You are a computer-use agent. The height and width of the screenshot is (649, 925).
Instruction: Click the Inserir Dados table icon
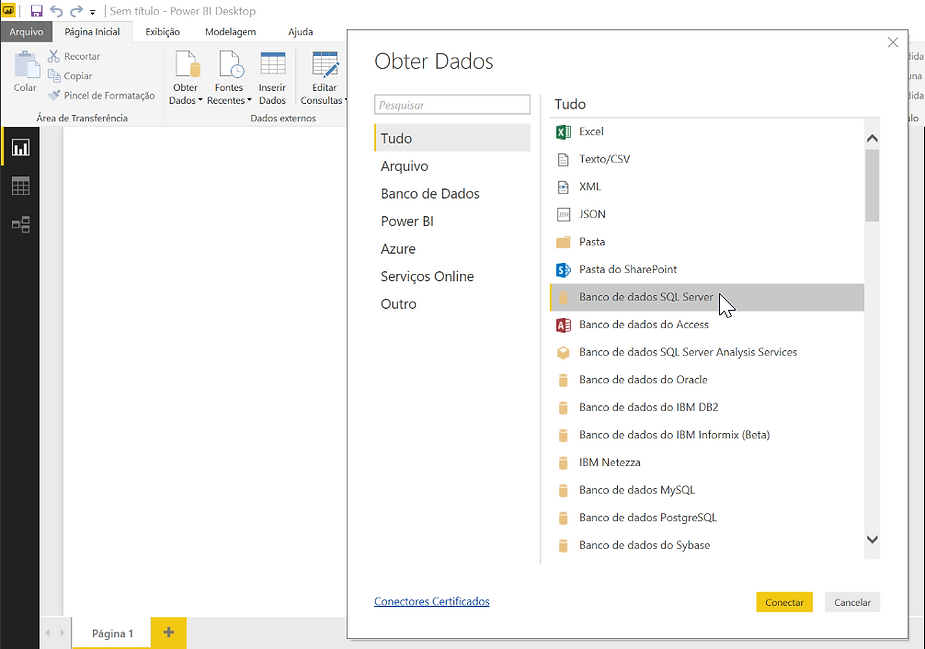(273, 63)
